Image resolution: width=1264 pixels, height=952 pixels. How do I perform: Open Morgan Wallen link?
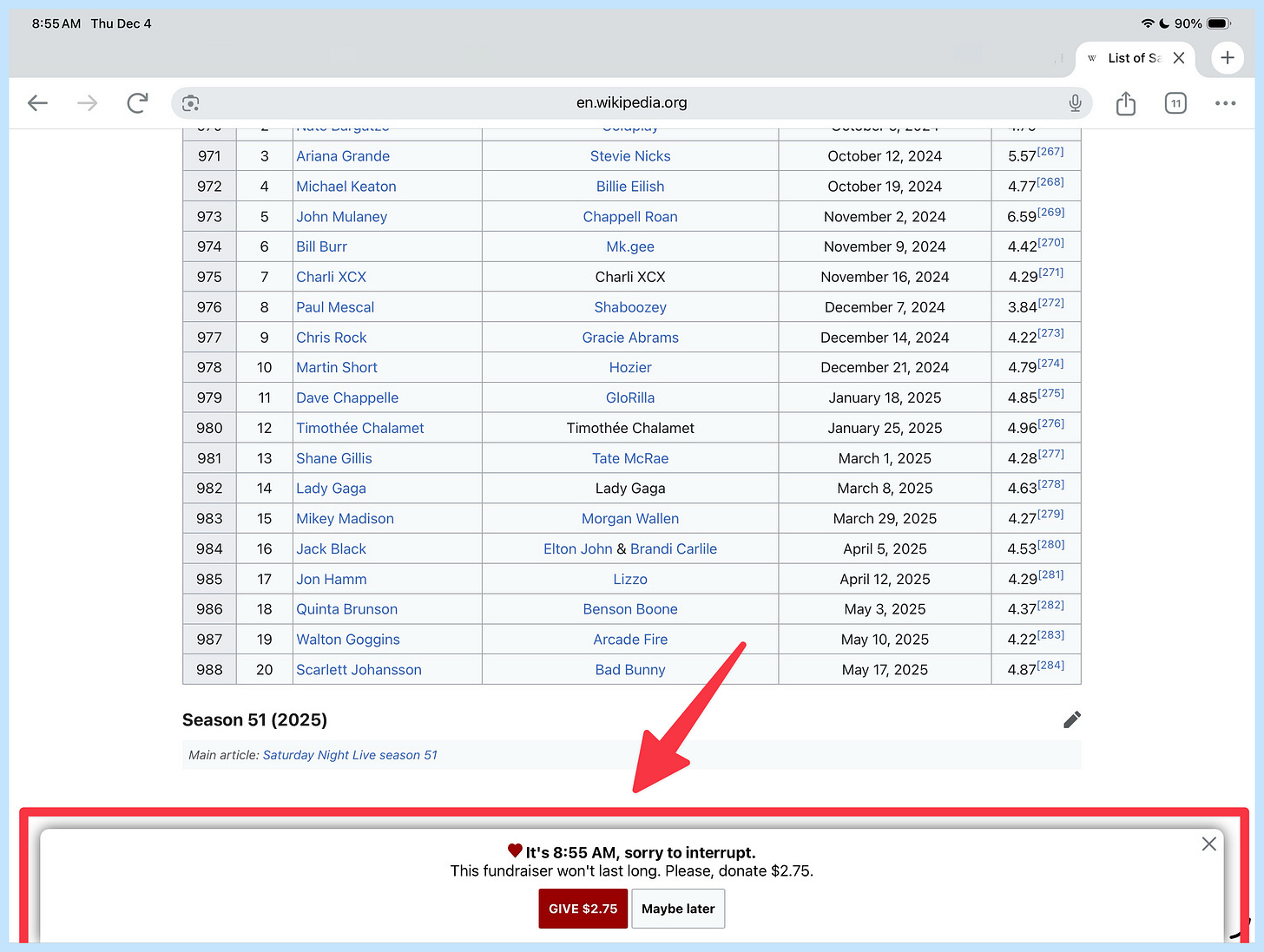pos(630,518)
